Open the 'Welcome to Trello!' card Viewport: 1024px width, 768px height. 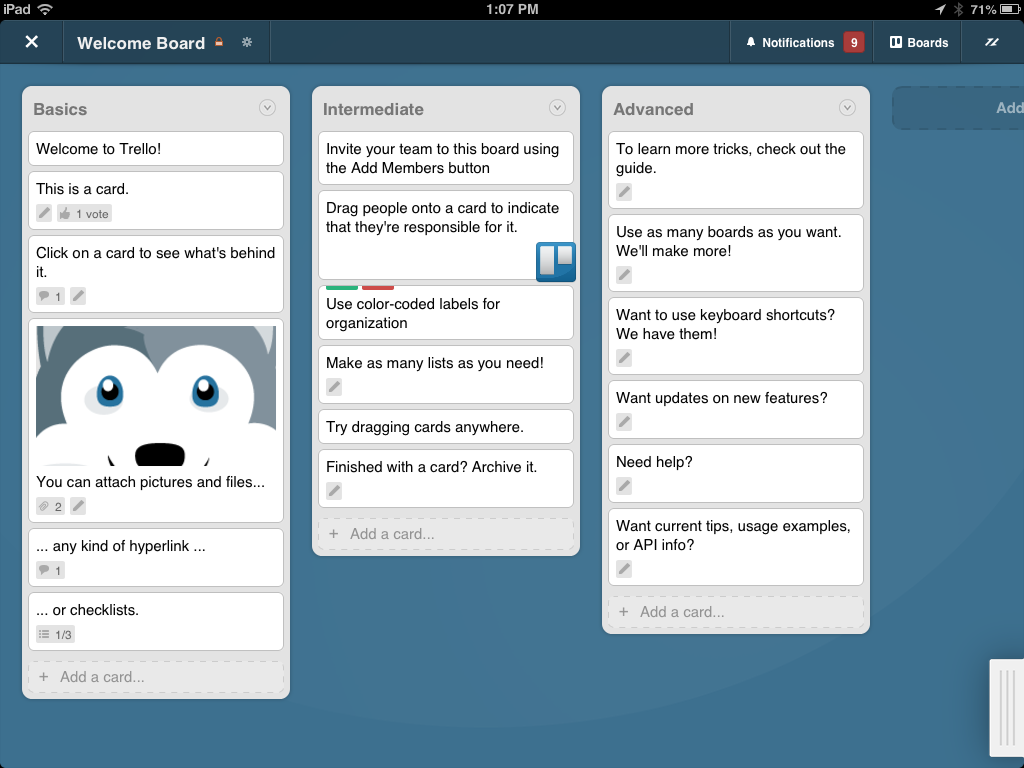(156, 149)
